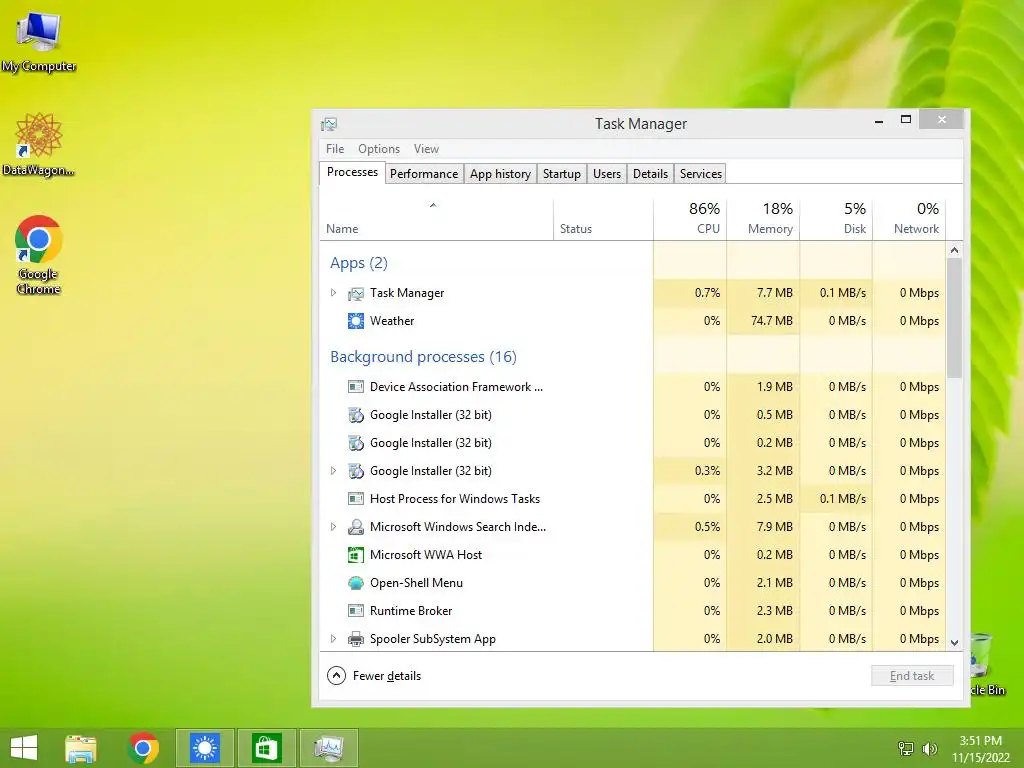Image resolution: width=1024 pixels, height=768 pixels.
Task: Switch to the Performance tab
Action: (424, 174)
